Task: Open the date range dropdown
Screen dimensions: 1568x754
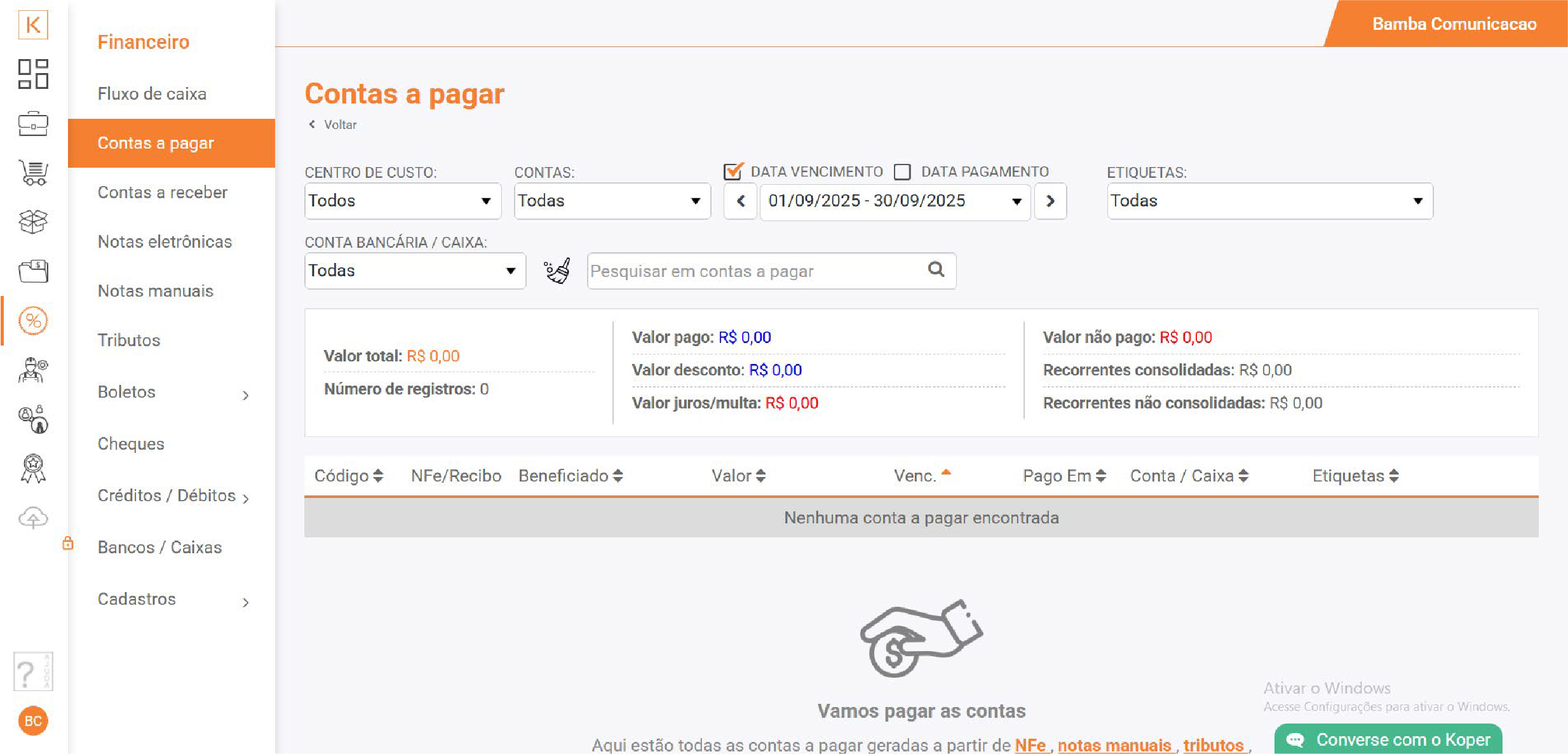Action: pyautogui.click(x=895, y=201)
